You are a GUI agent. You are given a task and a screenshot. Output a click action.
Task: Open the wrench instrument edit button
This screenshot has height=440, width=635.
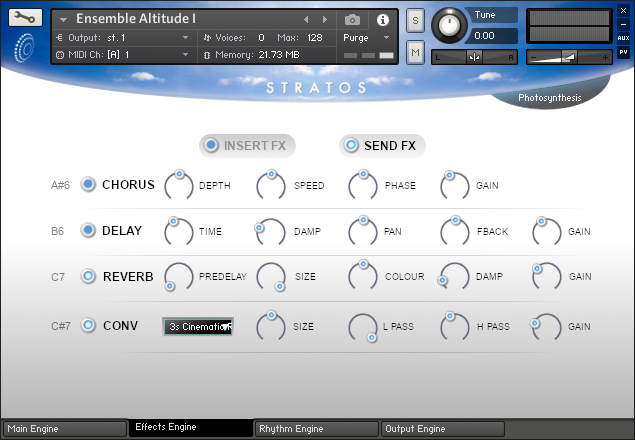[25, 17]
